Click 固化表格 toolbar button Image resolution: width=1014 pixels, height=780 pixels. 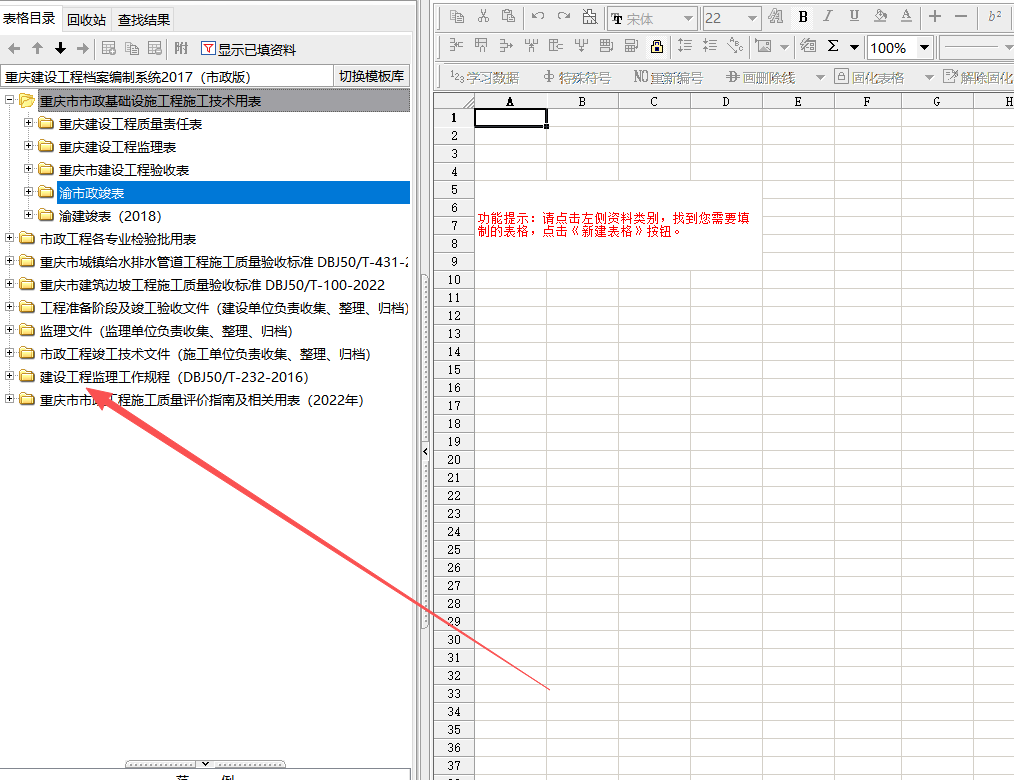point(869,78)
